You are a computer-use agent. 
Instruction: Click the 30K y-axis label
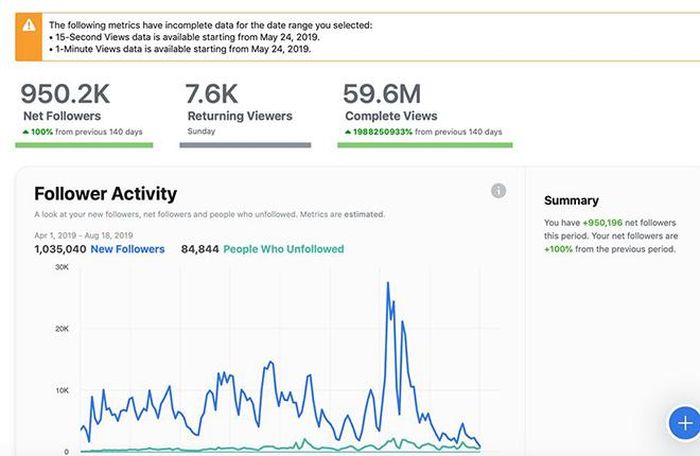[x=62, y=267]
